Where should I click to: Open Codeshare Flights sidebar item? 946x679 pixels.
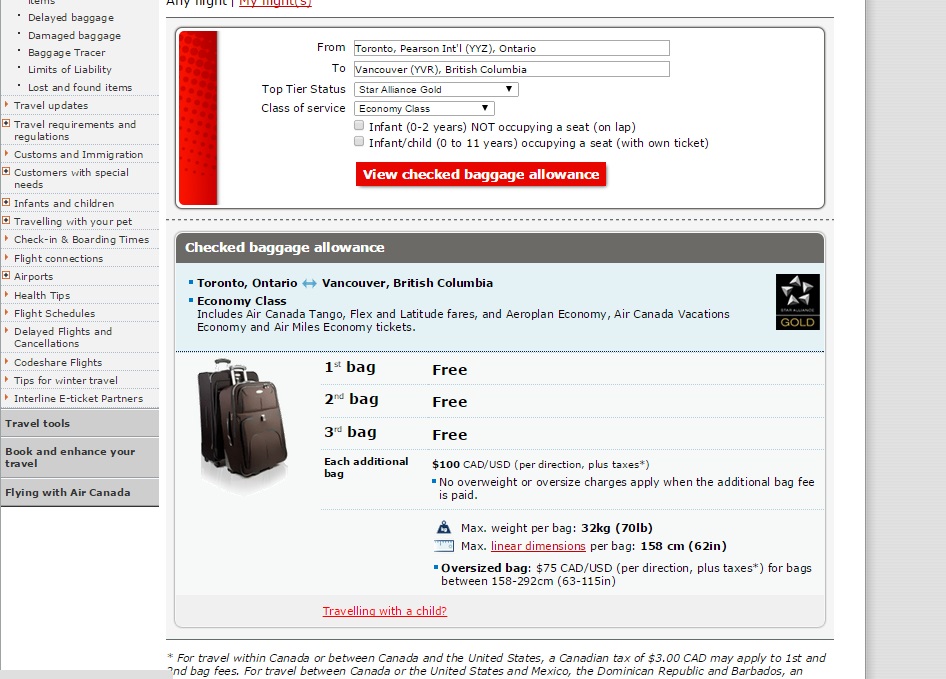click(x=58, y=362)
